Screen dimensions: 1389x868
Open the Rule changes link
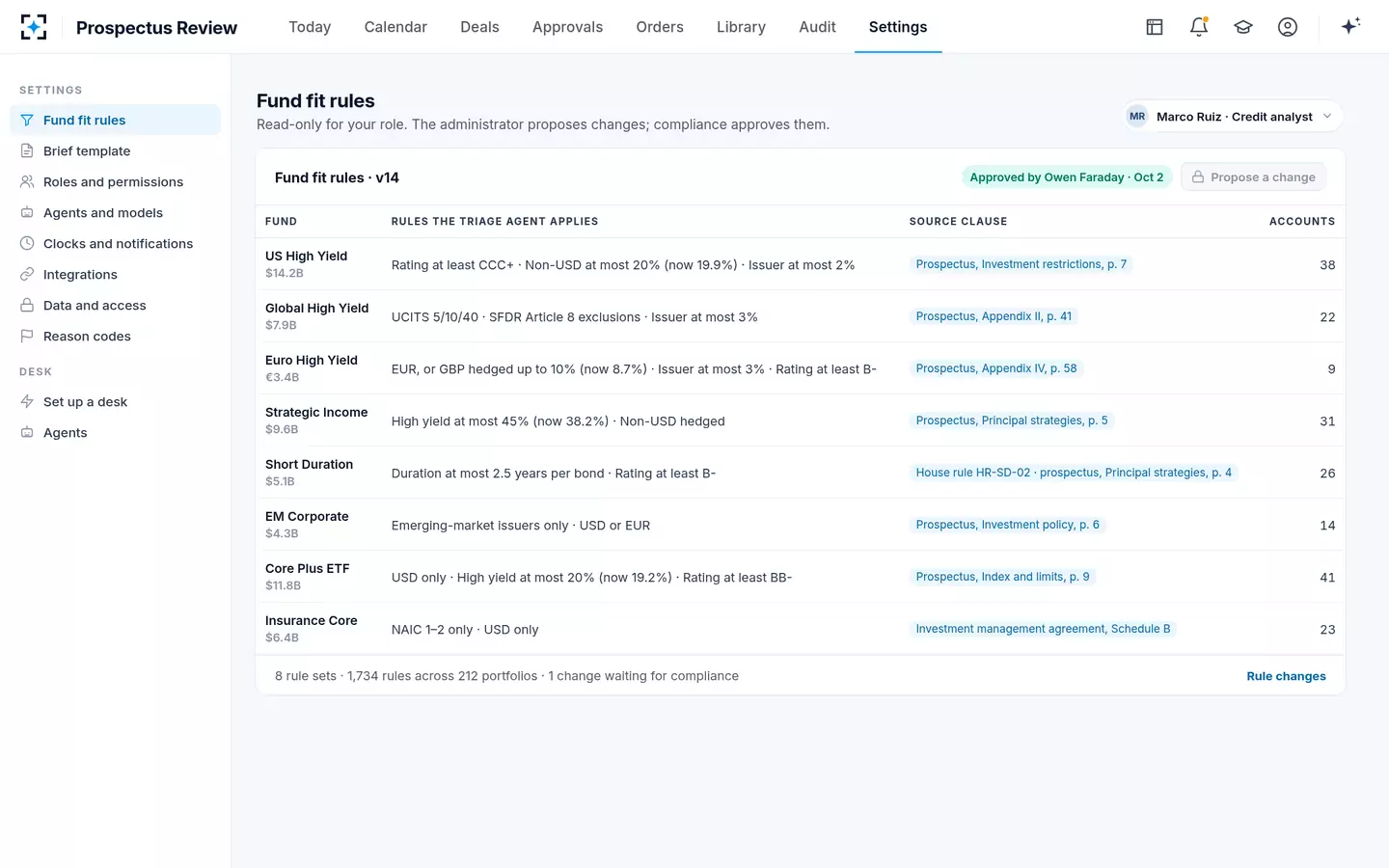click(1286, 676)
